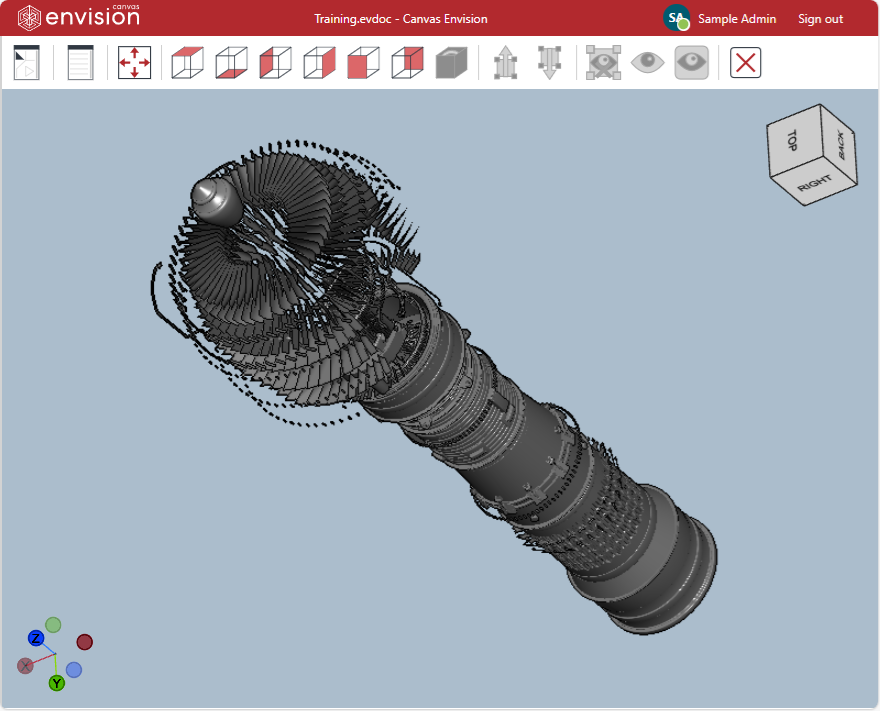
Task: Toggle the highlighted eye show-all icon
Action: pos(691,62)
